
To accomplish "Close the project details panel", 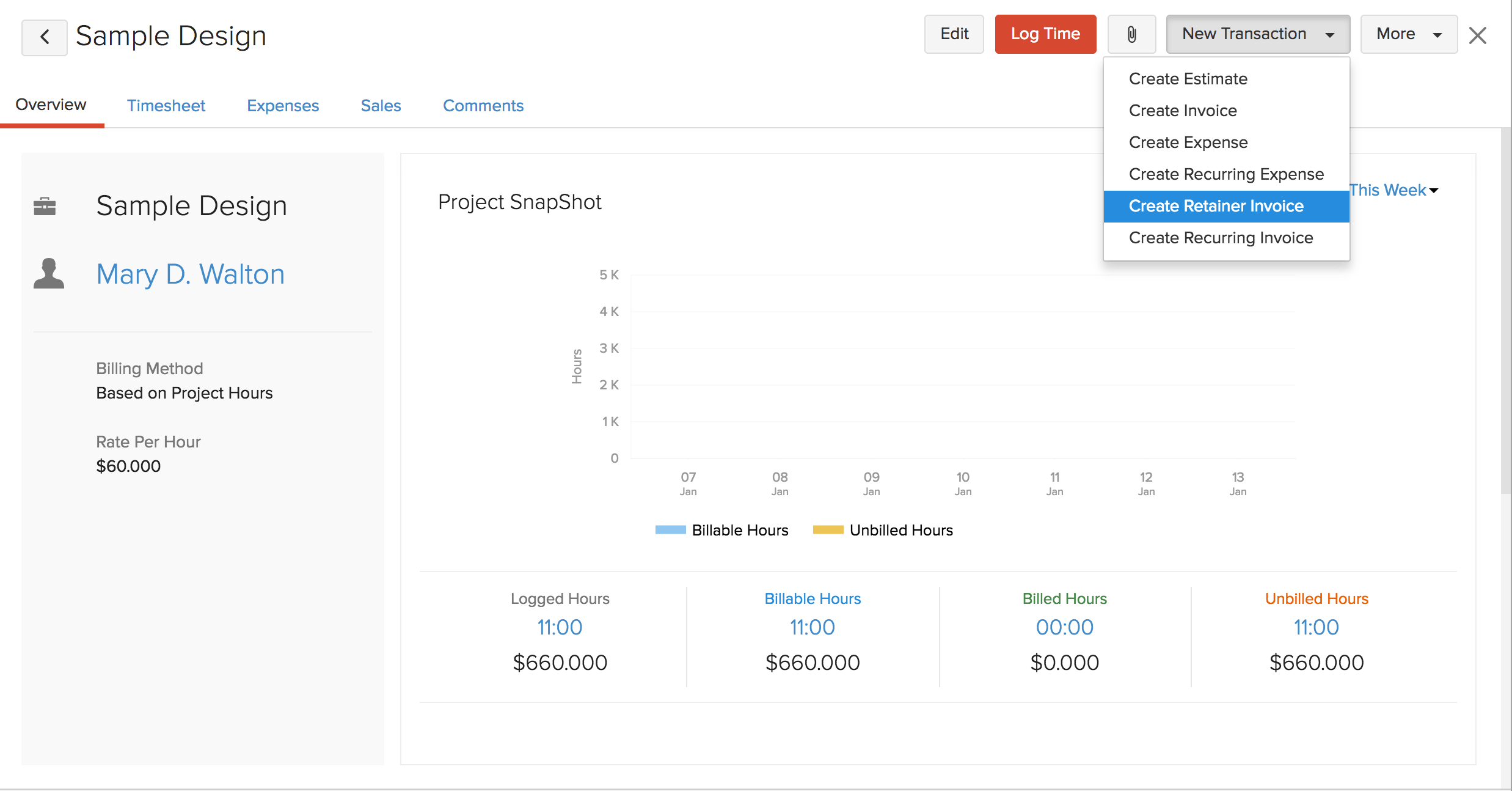I will [1477, 35].
